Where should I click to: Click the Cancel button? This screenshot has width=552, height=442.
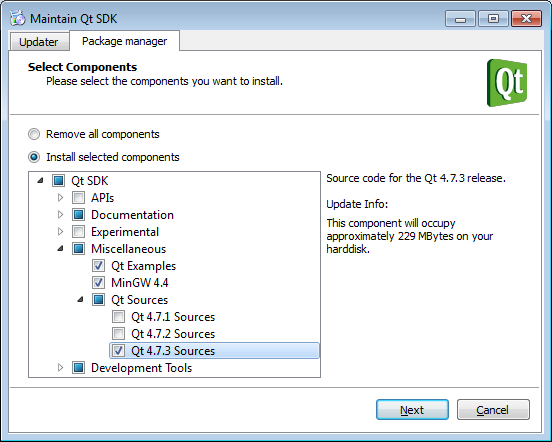click(493, 410)
